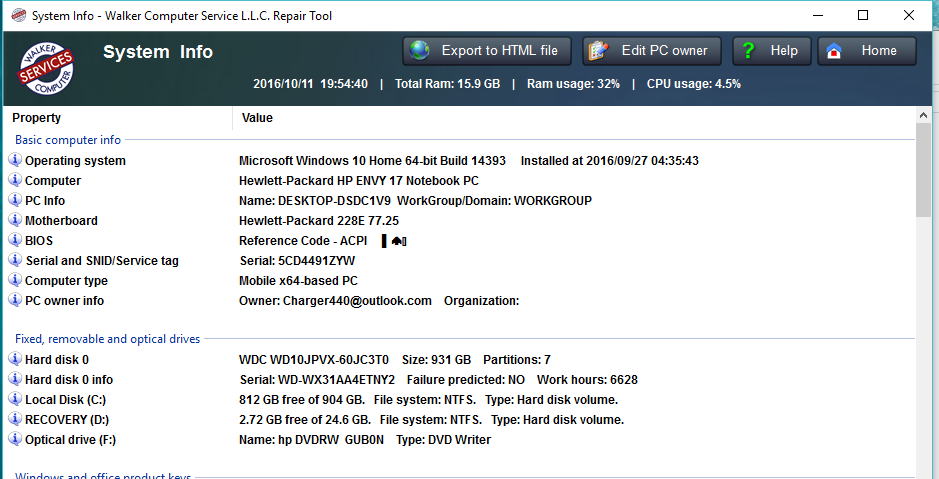Go back to the Home screen
This screenshot has height=479, width=939.
[867, 51]
